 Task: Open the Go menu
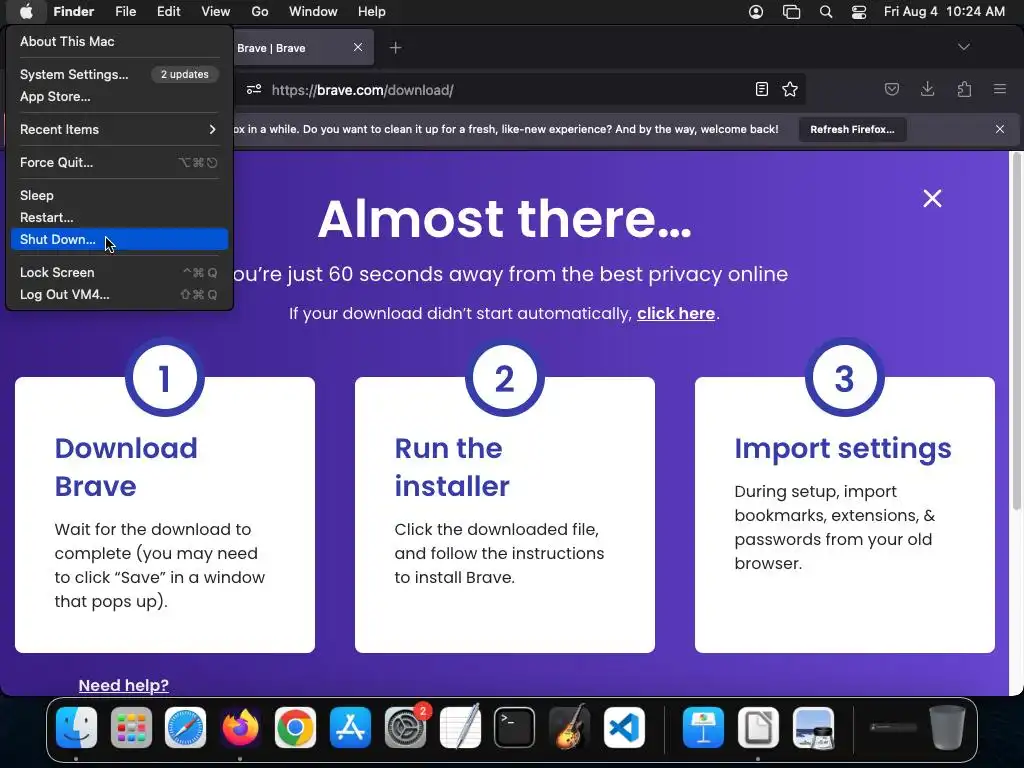(x=260, y=11)
